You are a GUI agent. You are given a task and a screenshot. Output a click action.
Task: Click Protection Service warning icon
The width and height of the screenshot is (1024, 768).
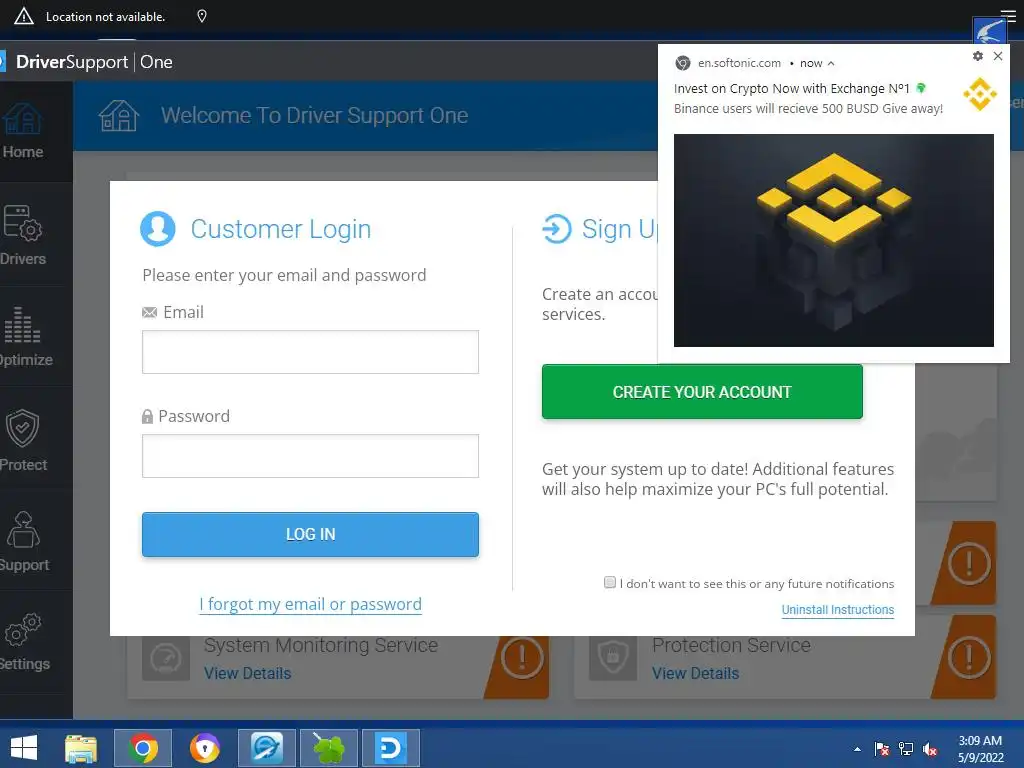tap(969, 658)
